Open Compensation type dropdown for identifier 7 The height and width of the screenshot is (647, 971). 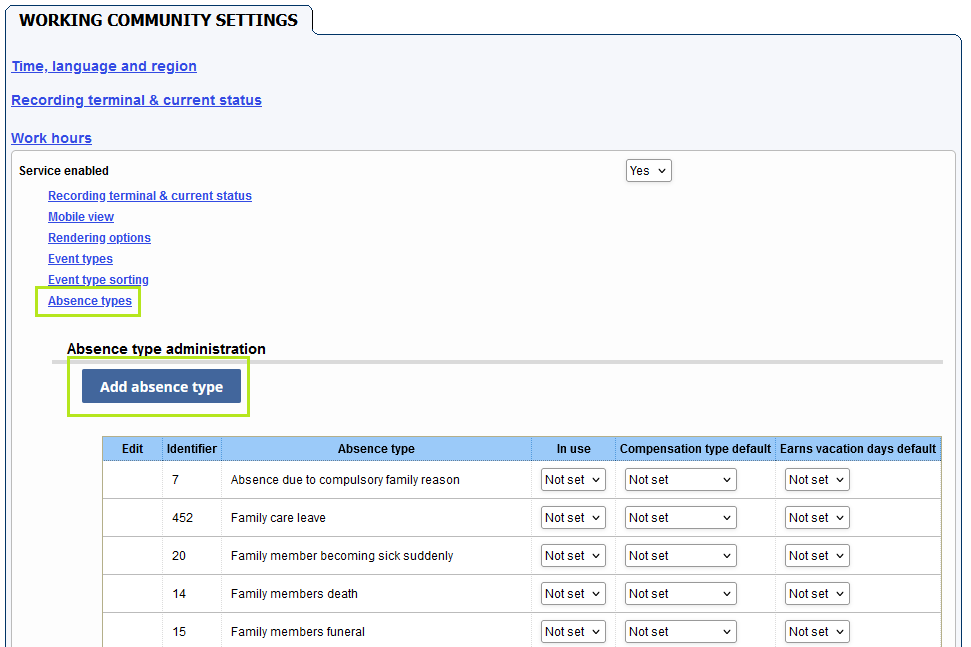pos(681,480)
